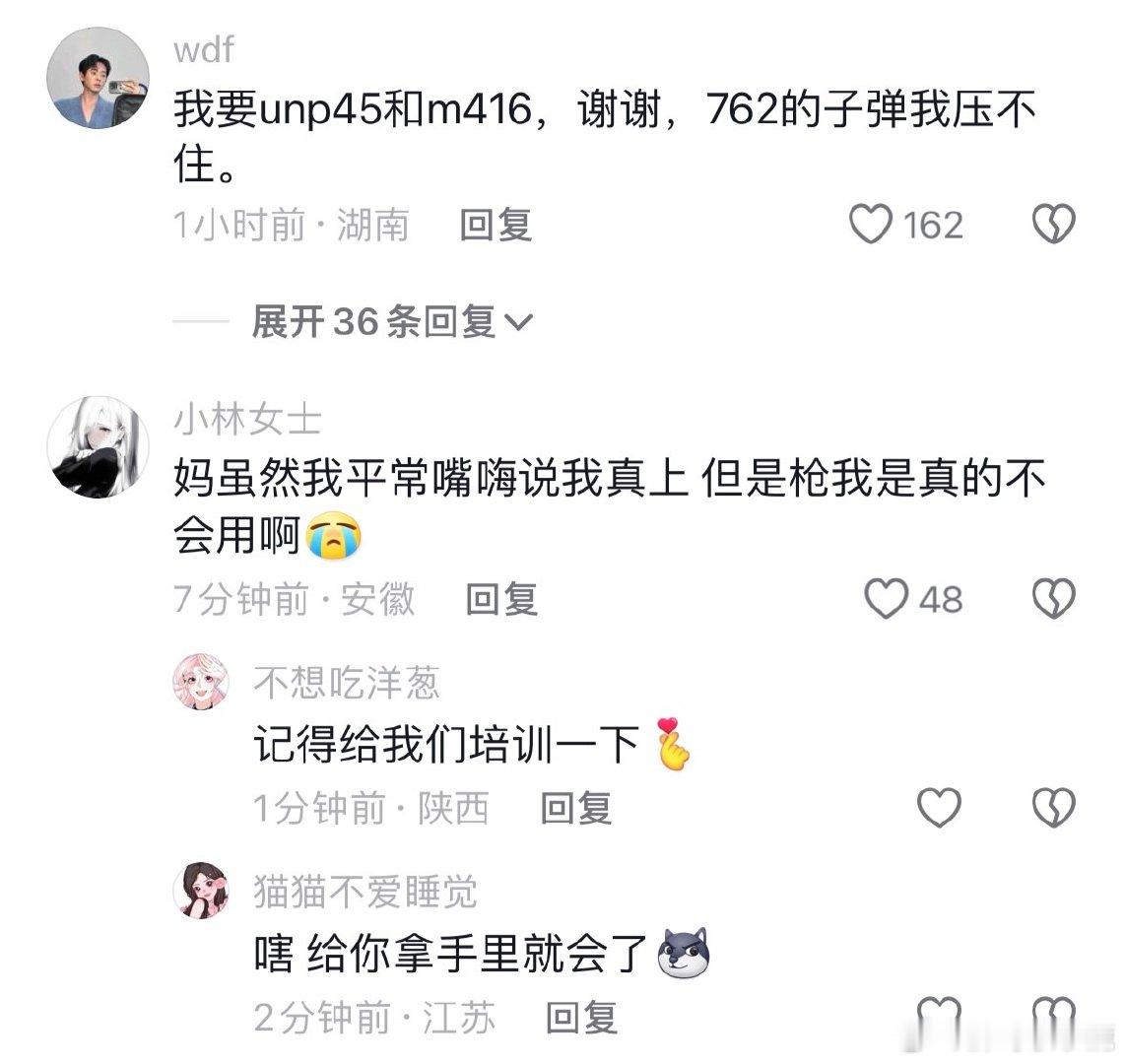The height and width of the screenshot is (1064, 1125).
Task: Like 猫猫不爱睡觉's reply
Action: pyautogui.click(x=939, y=1013)
